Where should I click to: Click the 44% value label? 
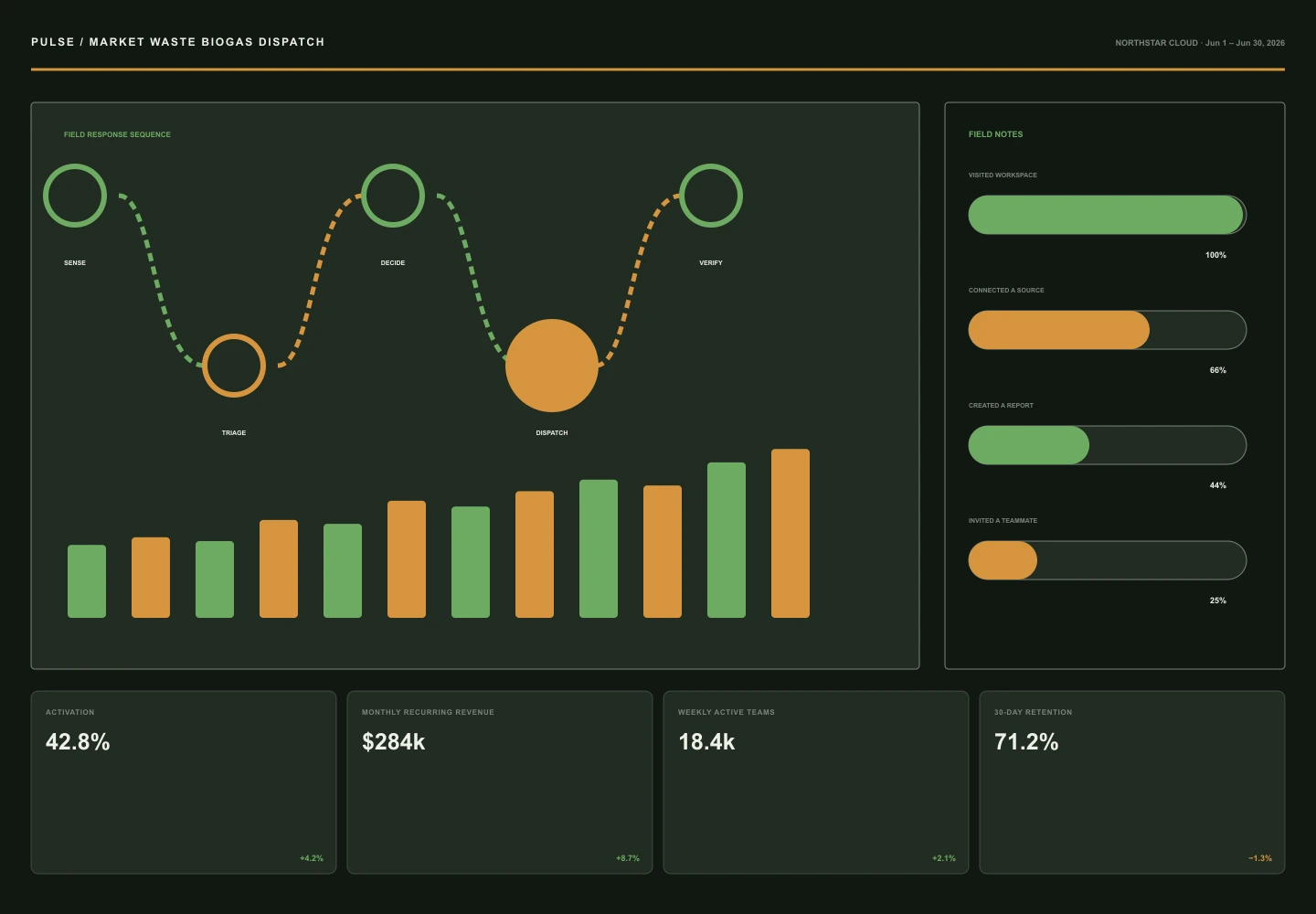coord(1218,485)
